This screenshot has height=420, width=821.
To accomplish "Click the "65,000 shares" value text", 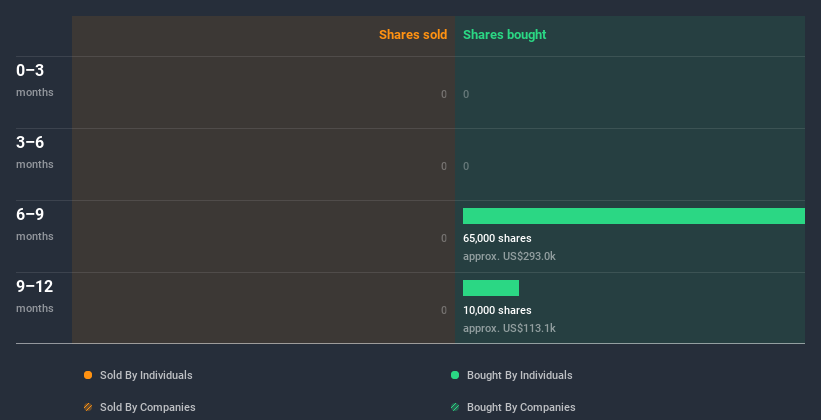I will 497,239.
